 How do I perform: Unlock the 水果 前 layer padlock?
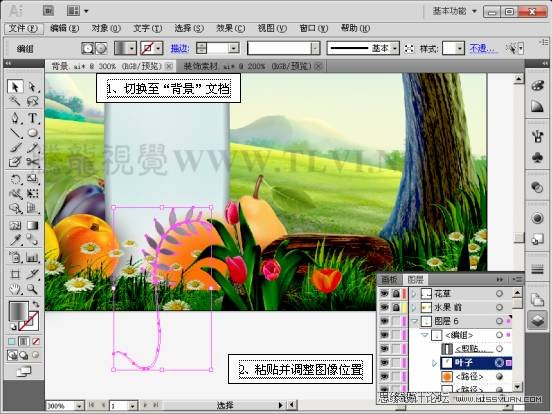click(x=396, y=307)
